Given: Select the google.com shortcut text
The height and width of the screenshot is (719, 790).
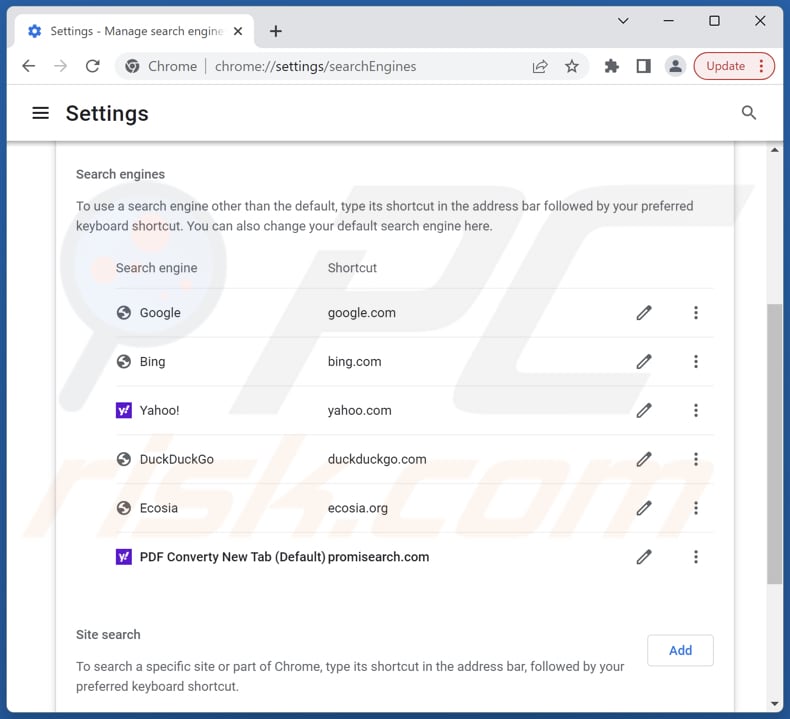Looking at the screenshot, I should (362, 313).
